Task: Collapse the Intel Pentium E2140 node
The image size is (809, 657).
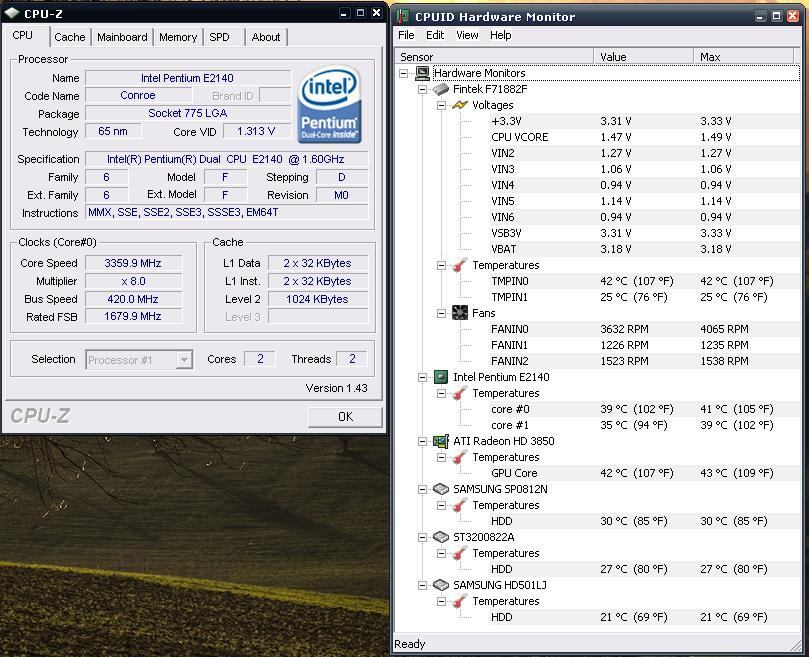Action: 423,377
